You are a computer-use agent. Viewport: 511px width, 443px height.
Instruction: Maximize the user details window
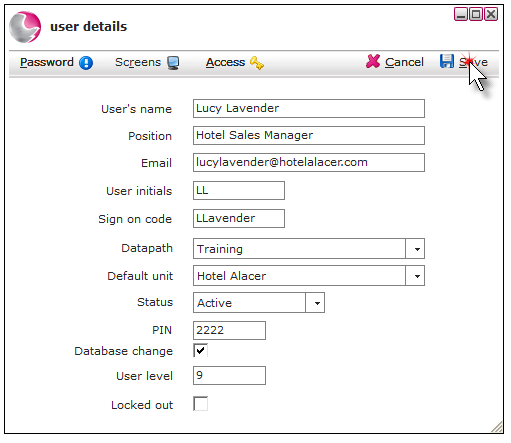click(x=476, y=14)
